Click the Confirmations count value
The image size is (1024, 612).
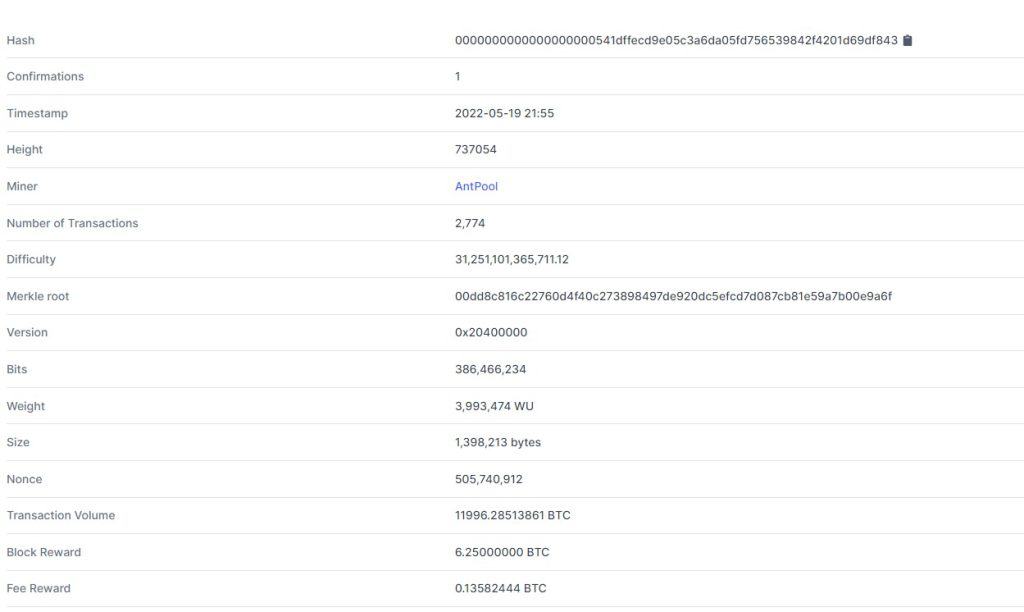[458, 76]
